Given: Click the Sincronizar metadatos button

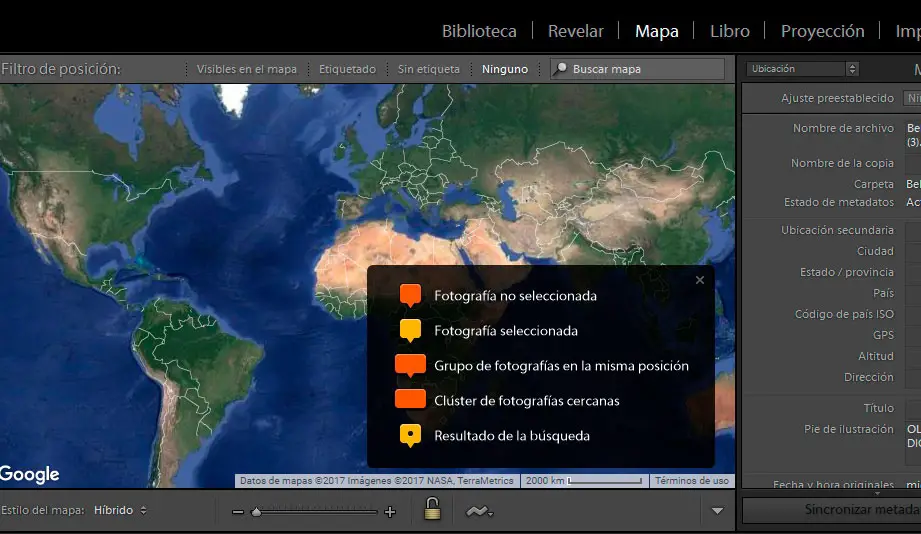Looking at the screenshot, I should pyautogui.click(x=832, y=510).
